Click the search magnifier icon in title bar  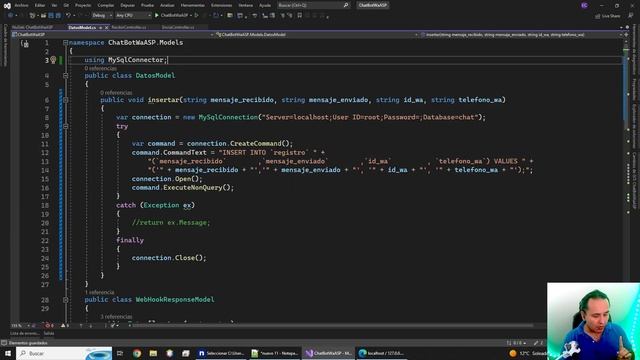(x=346, y=5)
